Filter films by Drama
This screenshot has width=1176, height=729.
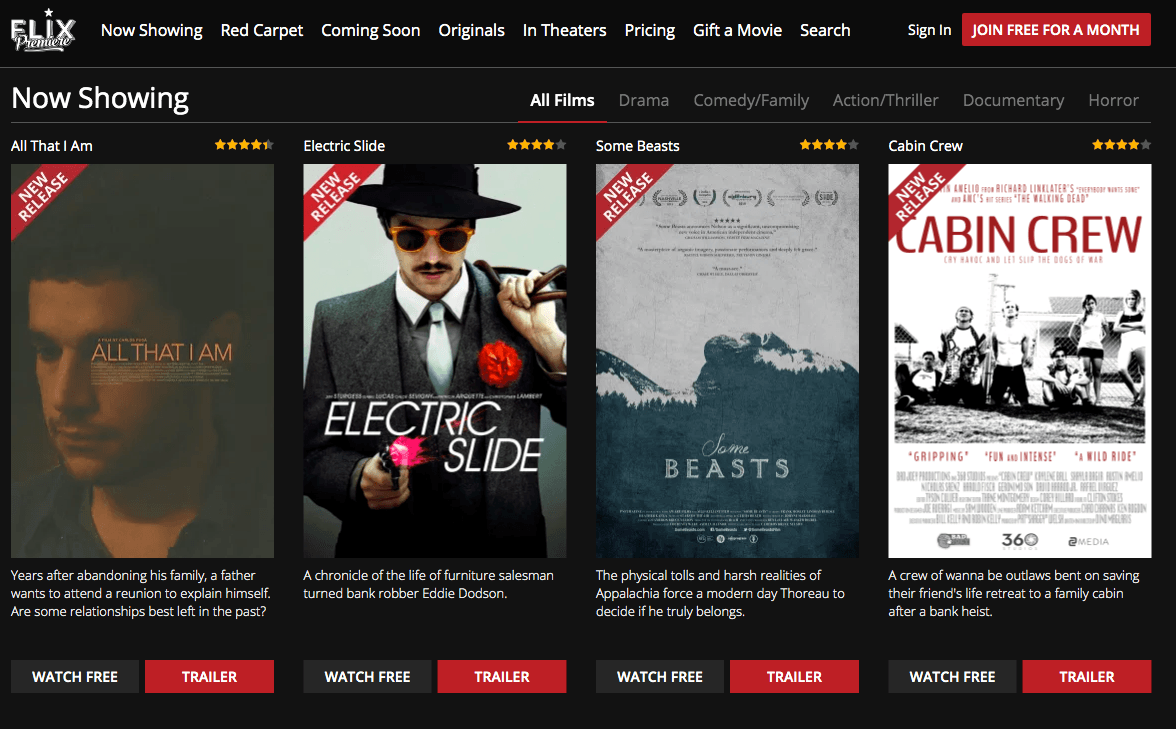tap(644, 100)
